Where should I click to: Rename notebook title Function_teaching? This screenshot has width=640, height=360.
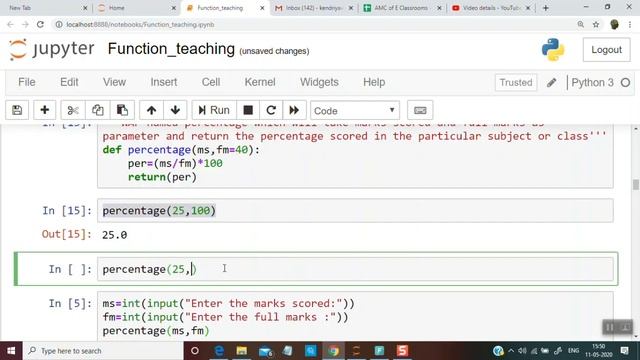171,49
